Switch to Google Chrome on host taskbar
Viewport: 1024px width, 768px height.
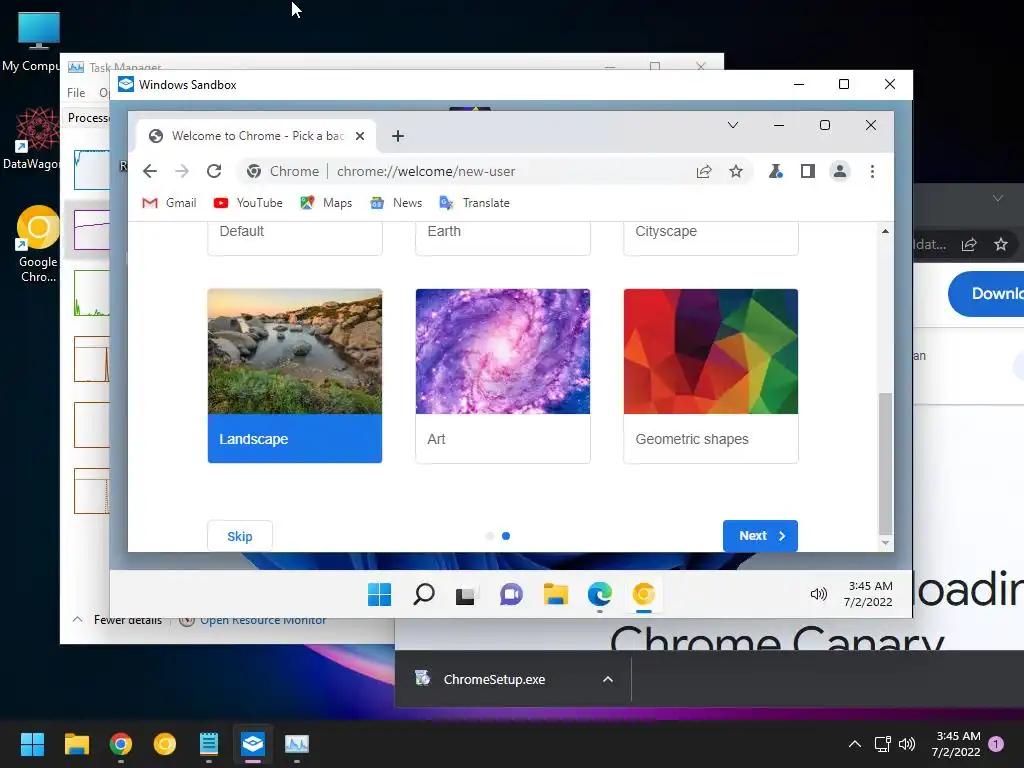click(121, 744)
